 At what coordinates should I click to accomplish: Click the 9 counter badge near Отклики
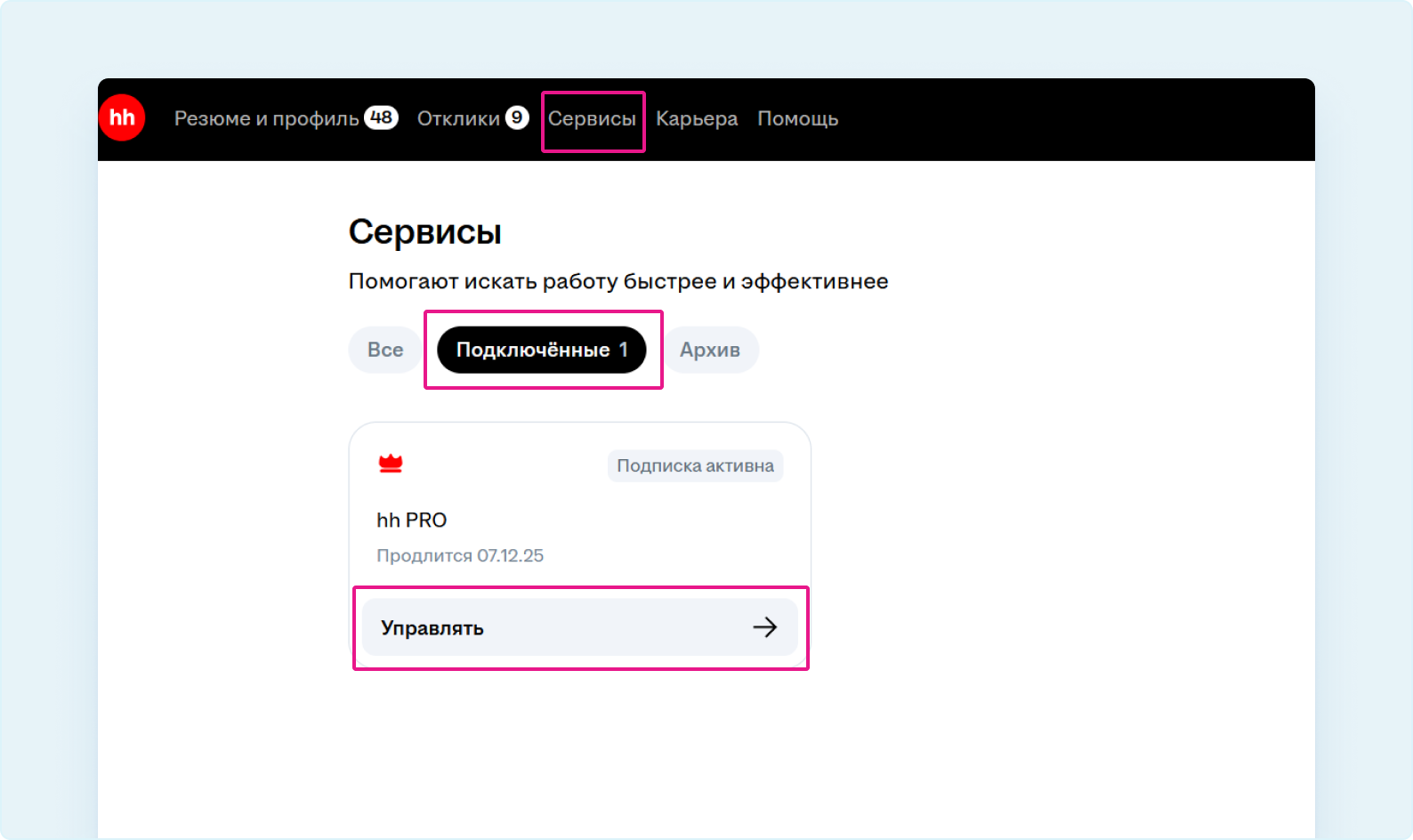(x=517, y=117)
